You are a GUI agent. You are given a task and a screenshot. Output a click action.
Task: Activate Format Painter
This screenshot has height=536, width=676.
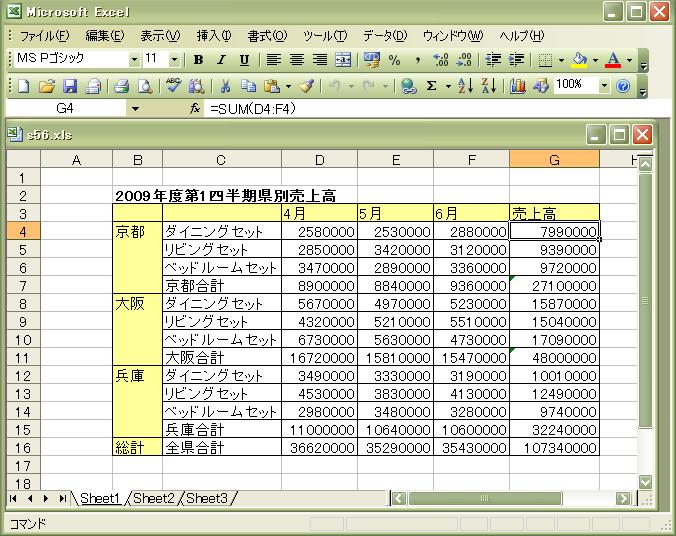(307, 86)
